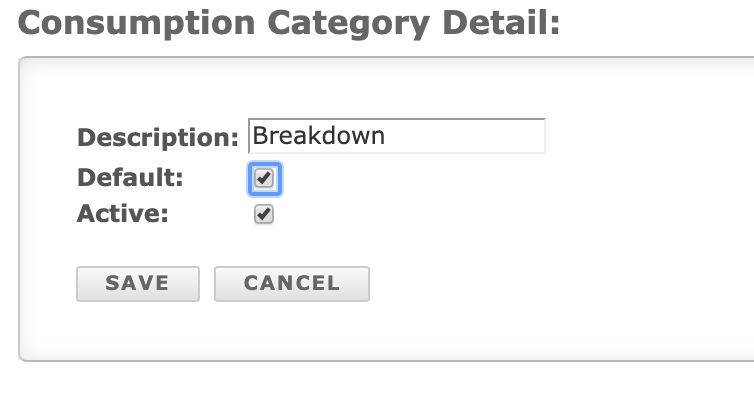Click empty space inside the Description field
754x394 pixels.
pyautogui.click(x=464, y=136)
